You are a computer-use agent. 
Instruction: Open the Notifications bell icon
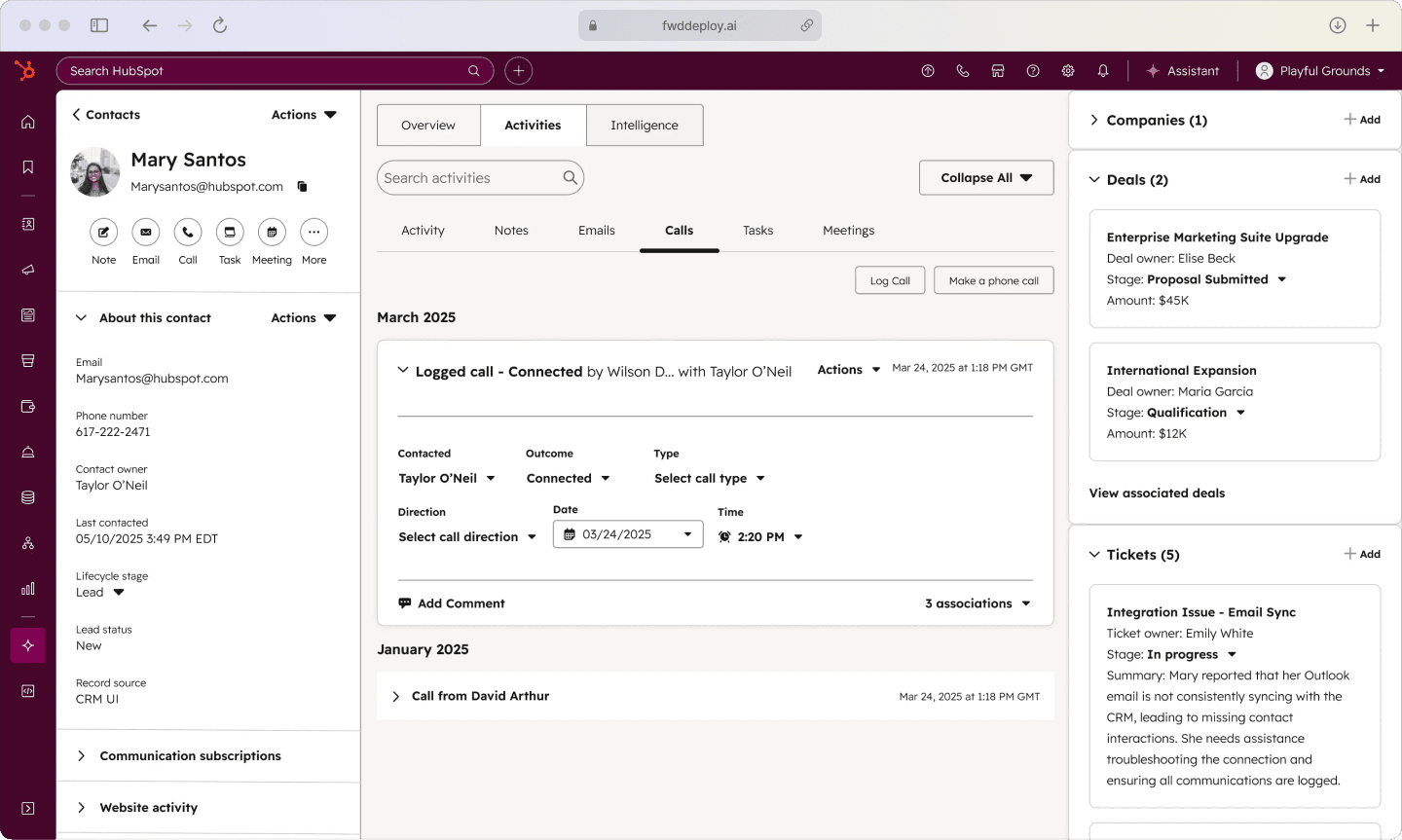pyautogui.click(x=1103, y=71)
